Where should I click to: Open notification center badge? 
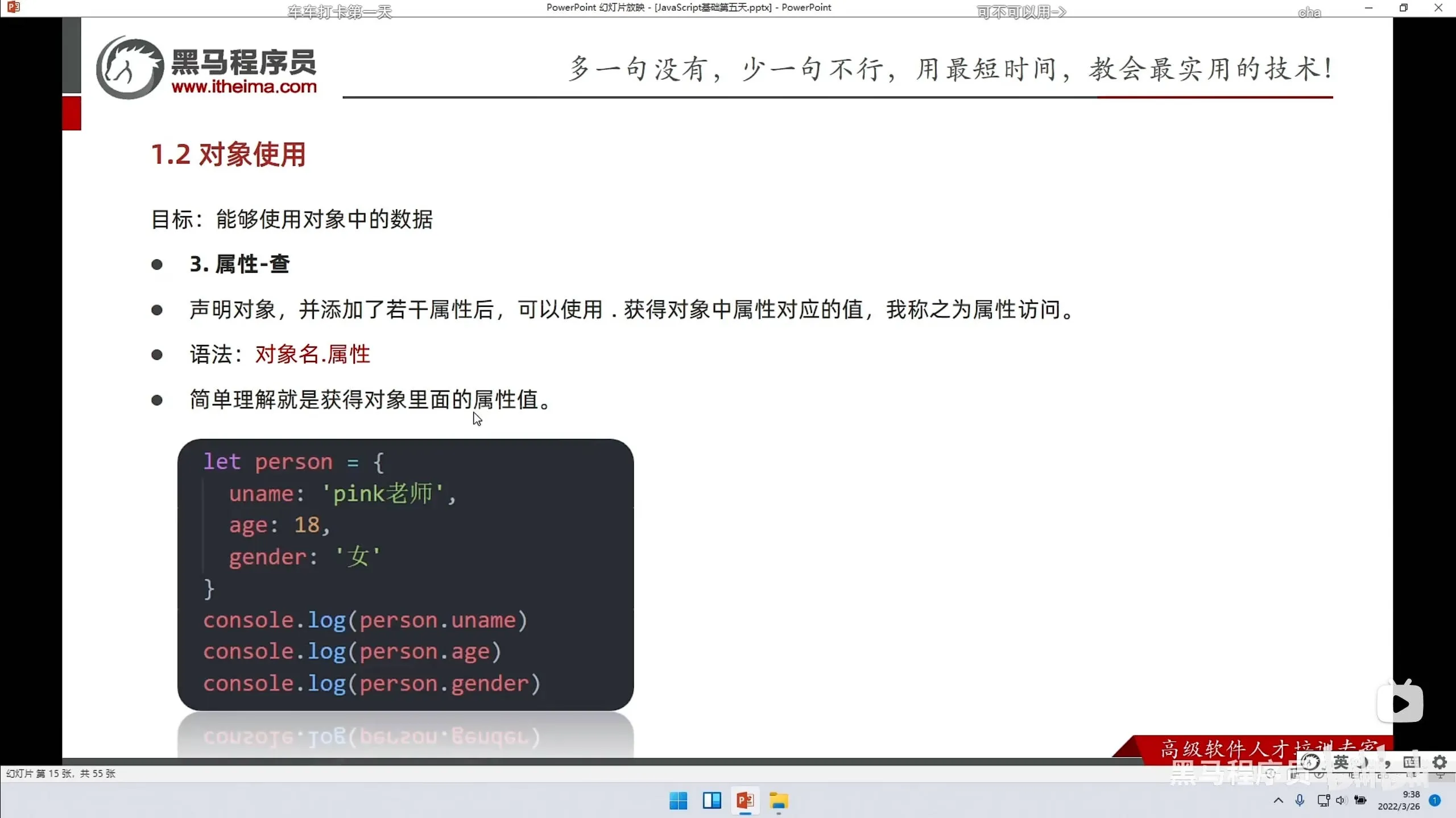pos(1434,800)
